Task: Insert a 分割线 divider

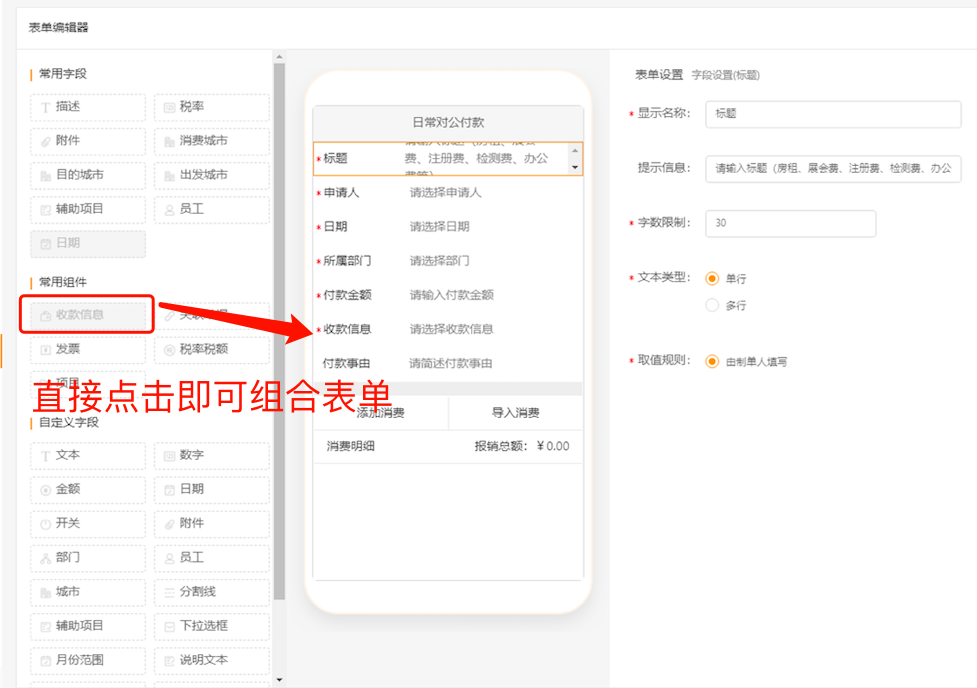Action: pyautogui.click(x=211, y=592)
